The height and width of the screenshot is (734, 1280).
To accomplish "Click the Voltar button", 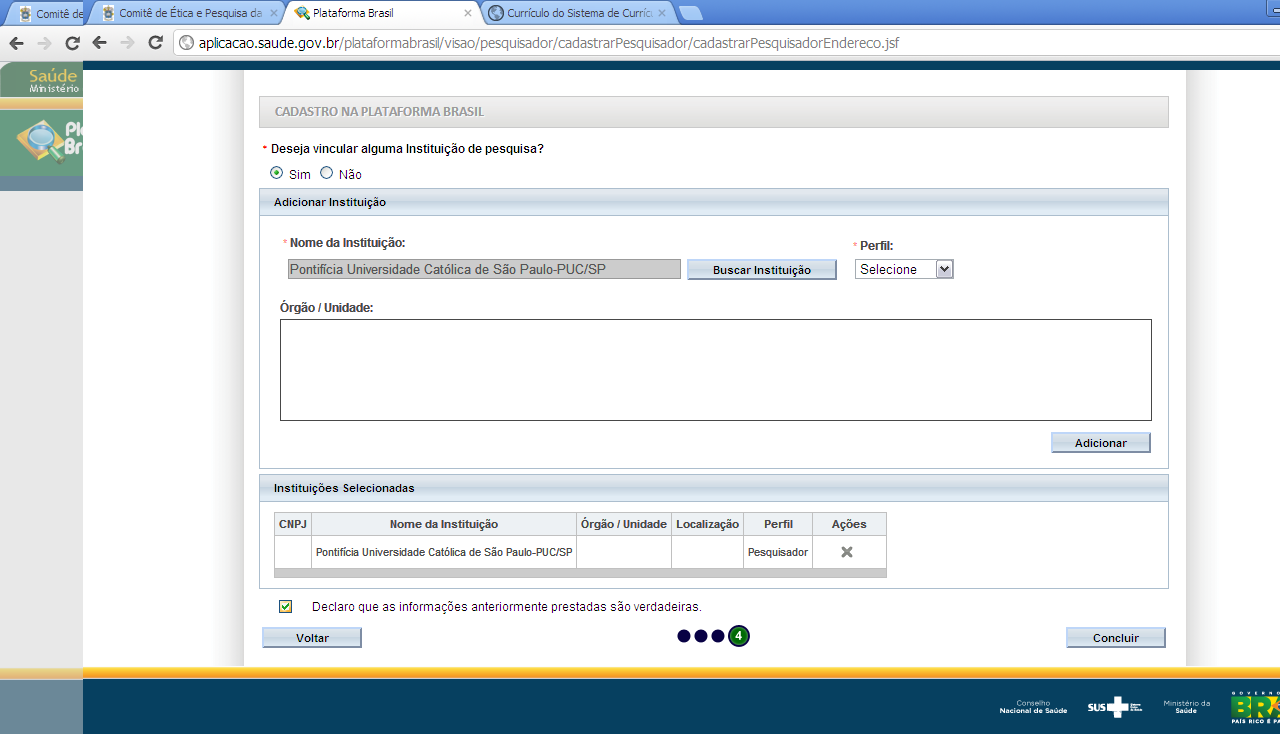I will click(x=312, y=638).
